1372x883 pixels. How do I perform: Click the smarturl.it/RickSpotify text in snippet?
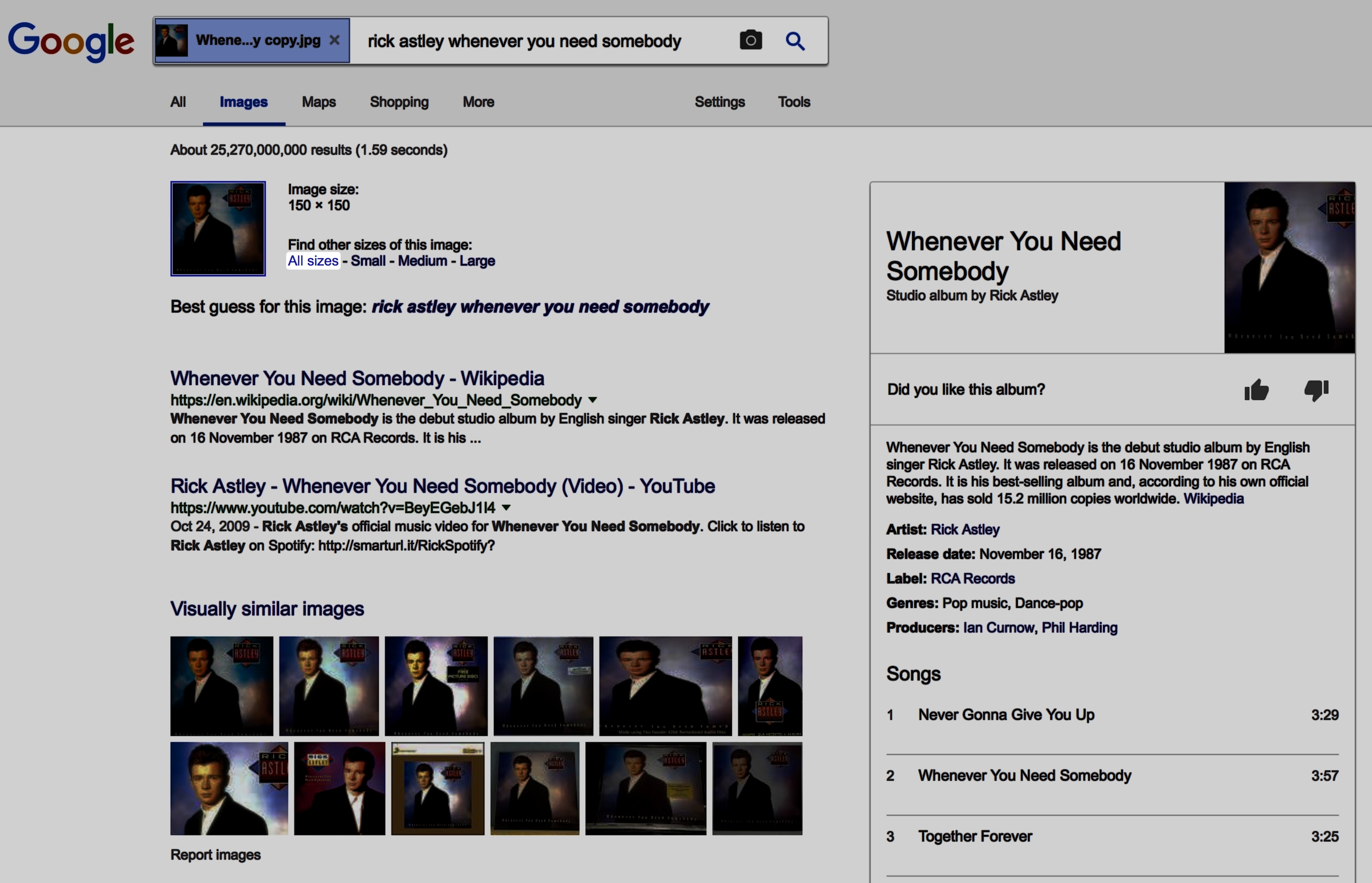[406, 545]
